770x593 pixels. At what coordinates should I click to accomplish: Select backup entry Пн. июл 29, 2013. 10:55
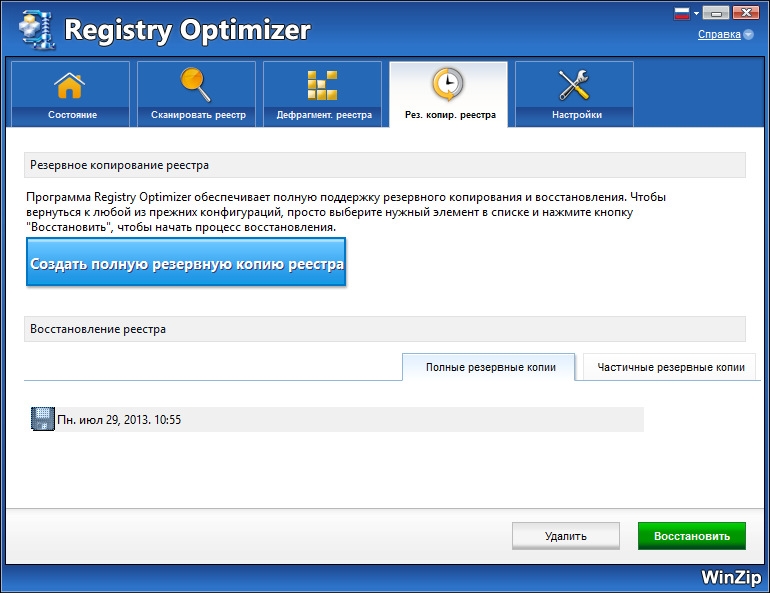[337, 420]
